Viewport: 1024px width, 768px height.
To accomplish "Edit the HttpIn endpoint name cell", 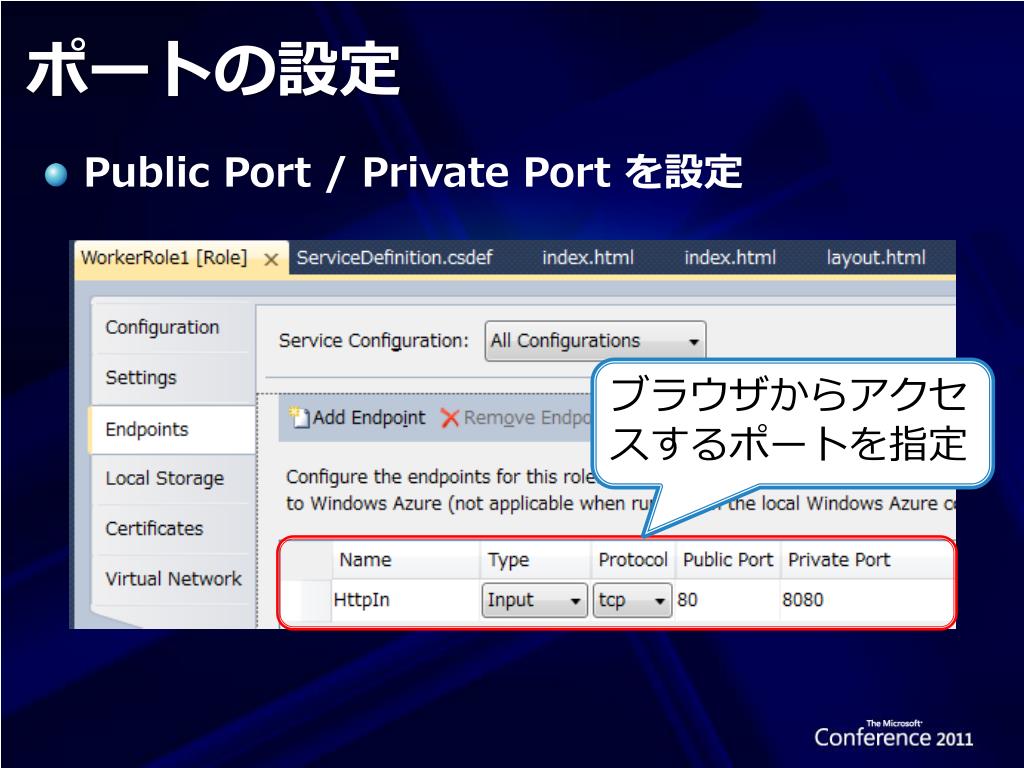I will pyautogui.click(x=405, y=600).
